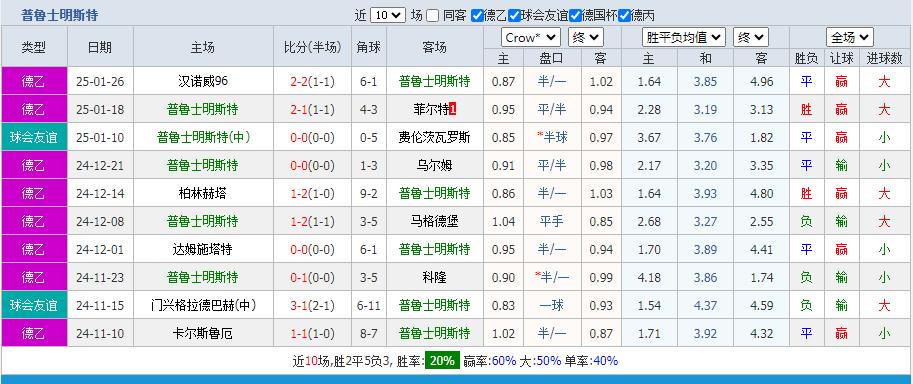The height and width of the screenshot is (384, 913).
Task: Uncheck the 德乙 league filter checkbox
Action: click(x=477, y=16)
